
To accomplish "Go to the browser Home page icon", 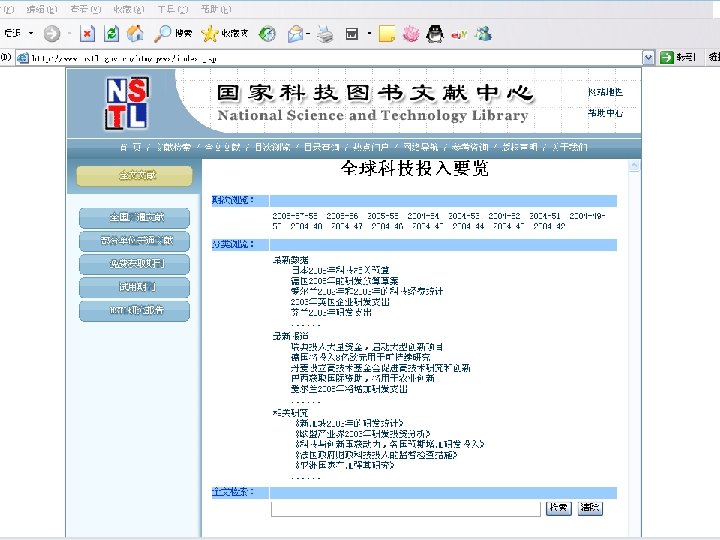I will point(135,33).
